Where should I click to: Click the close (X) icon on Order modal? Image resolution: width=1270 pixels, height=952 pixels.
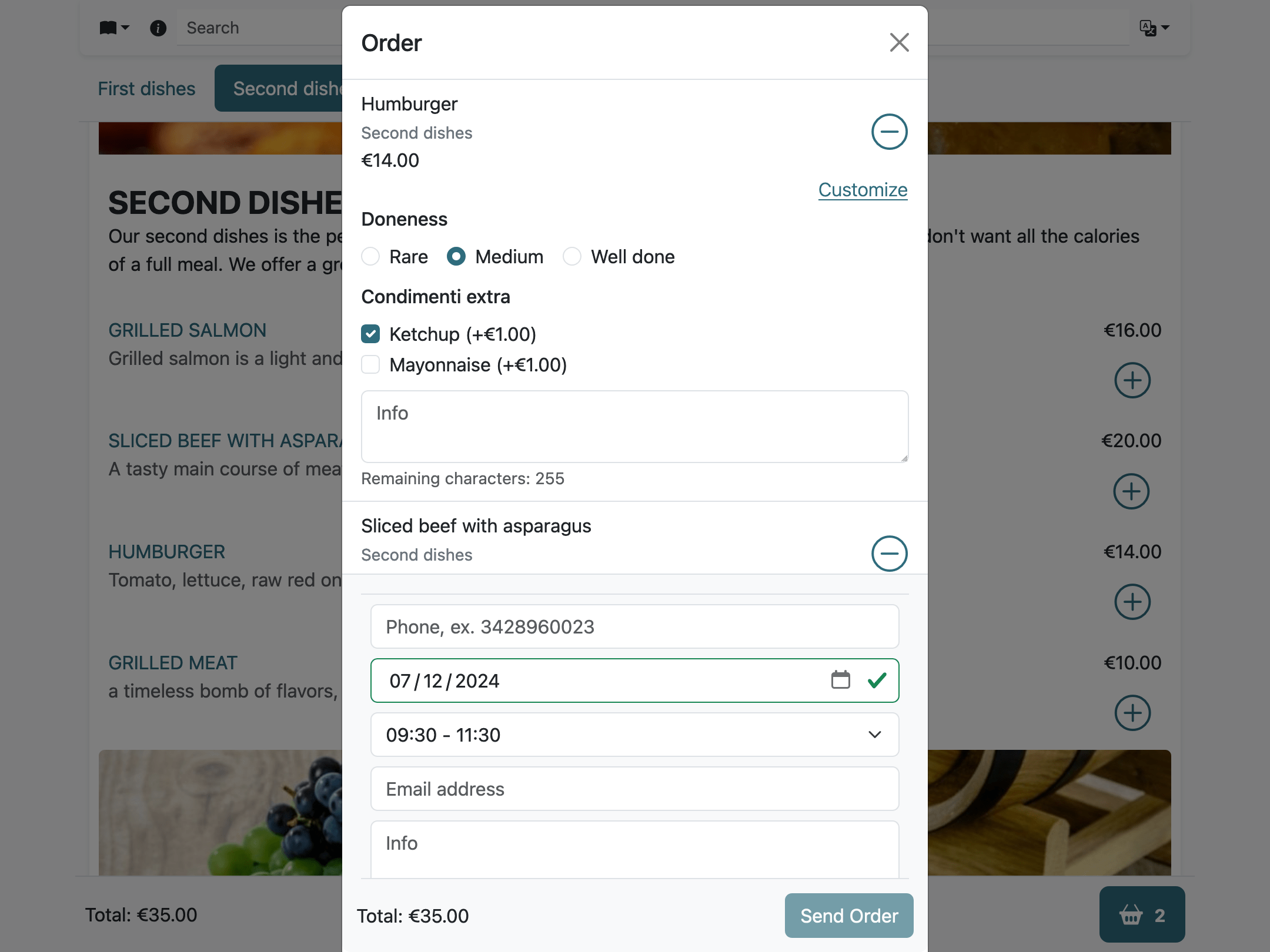897,41
